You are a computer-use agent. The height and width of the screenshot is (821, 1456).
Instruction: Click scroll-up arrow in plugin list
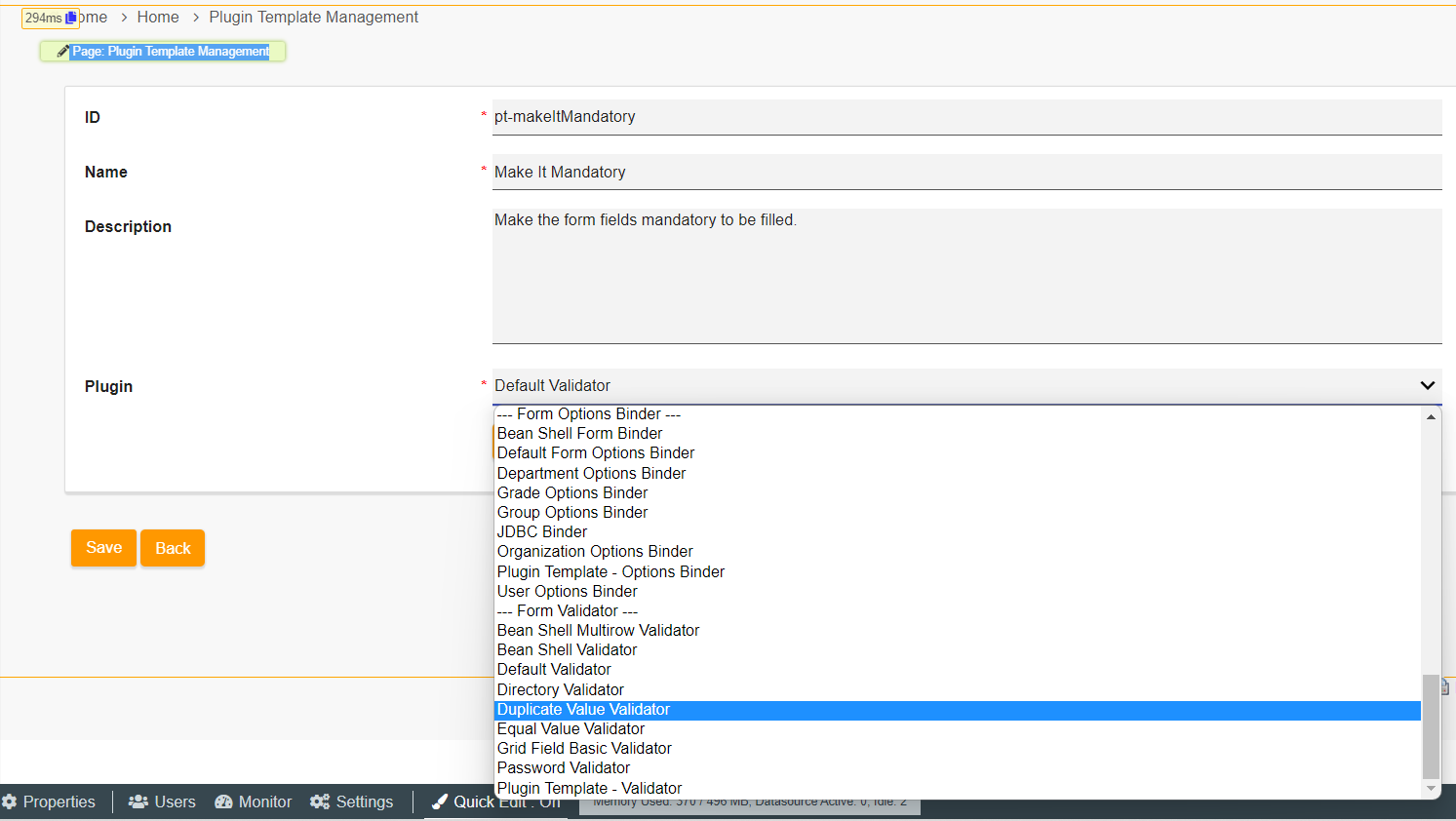click(x=1431, y=417)
